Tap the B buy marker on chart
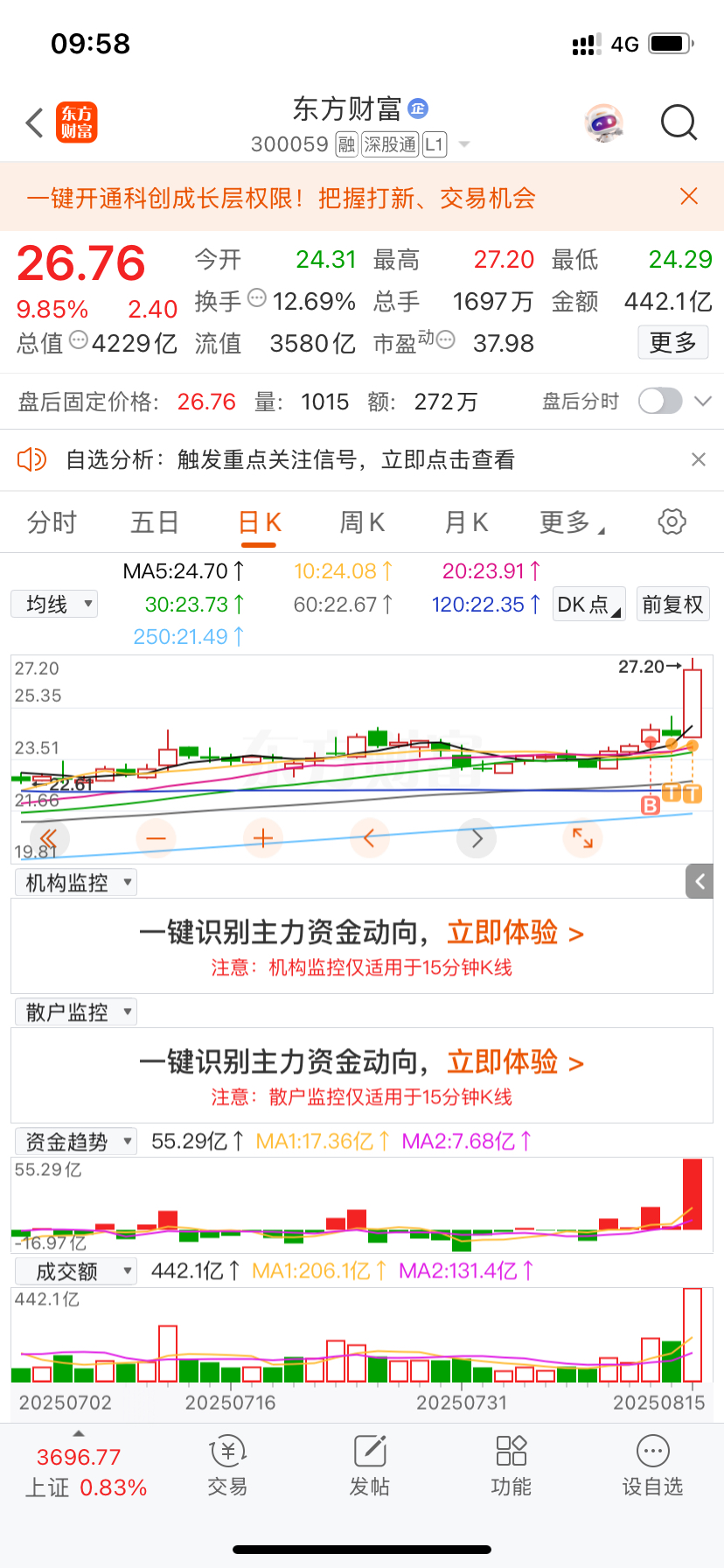 click(x=651, y=805)
